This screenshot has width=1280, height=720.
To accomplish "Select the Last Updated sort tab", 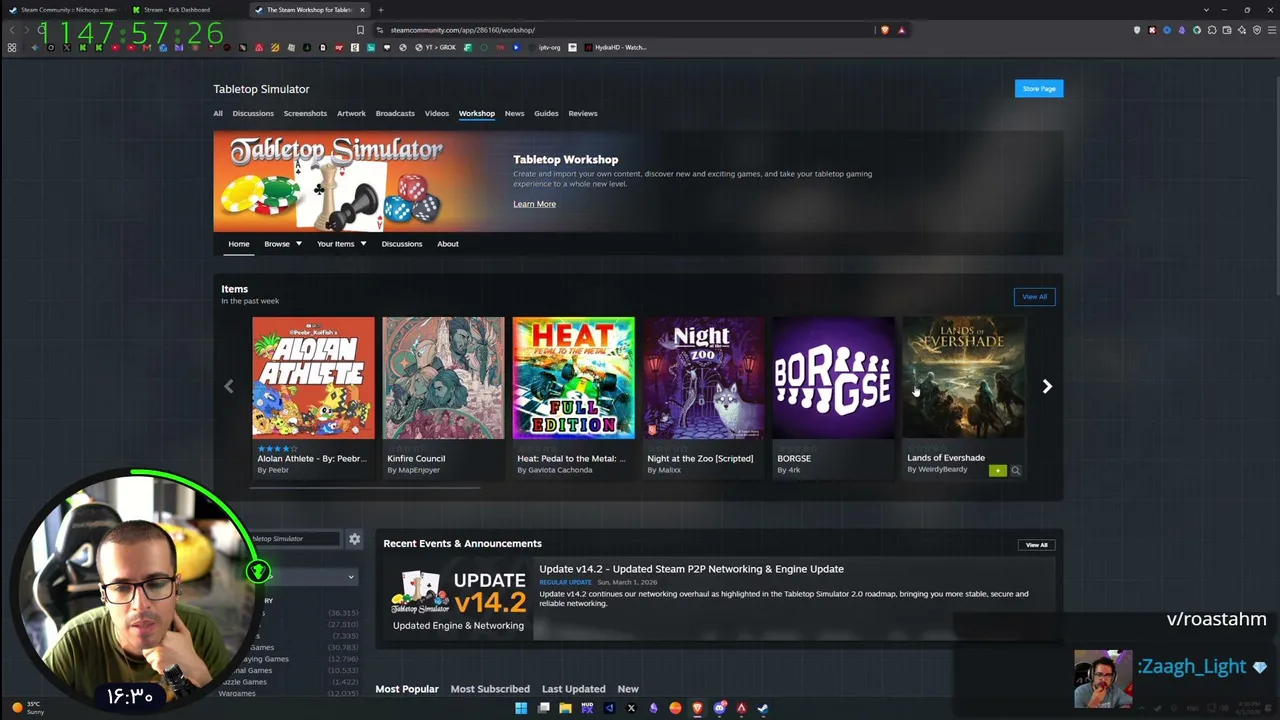I will point(574,689).
